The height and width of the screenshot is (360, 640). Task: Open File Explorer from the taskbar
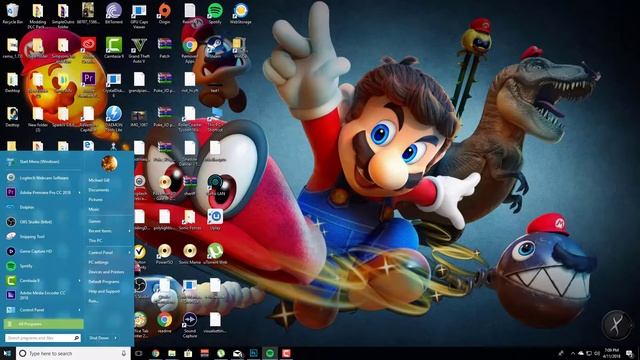pos(172,353)
